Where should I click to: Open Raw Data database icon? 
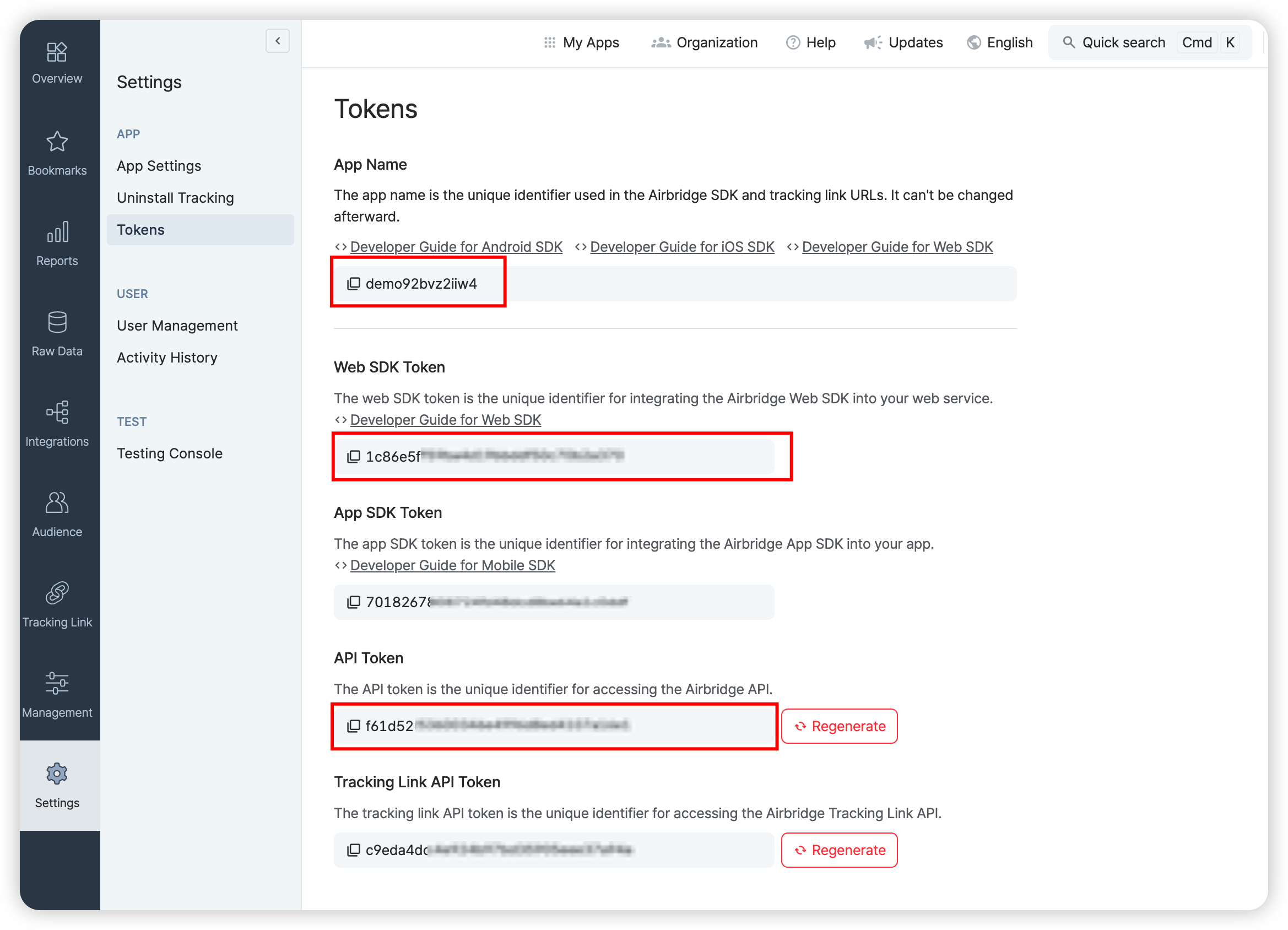[x=57, y=322]
